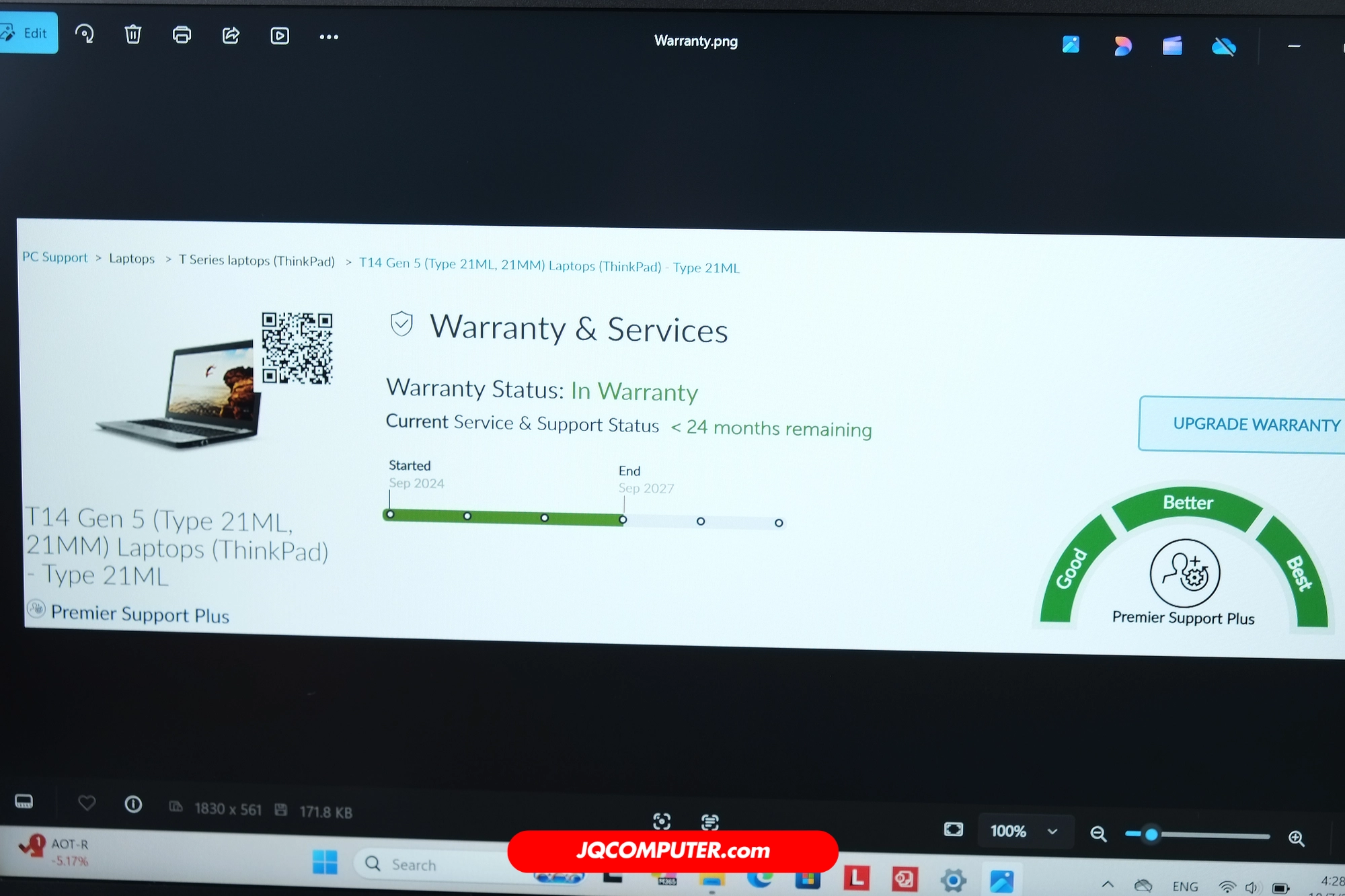Toggle favorite with the heart icon

tap(87, 803)
